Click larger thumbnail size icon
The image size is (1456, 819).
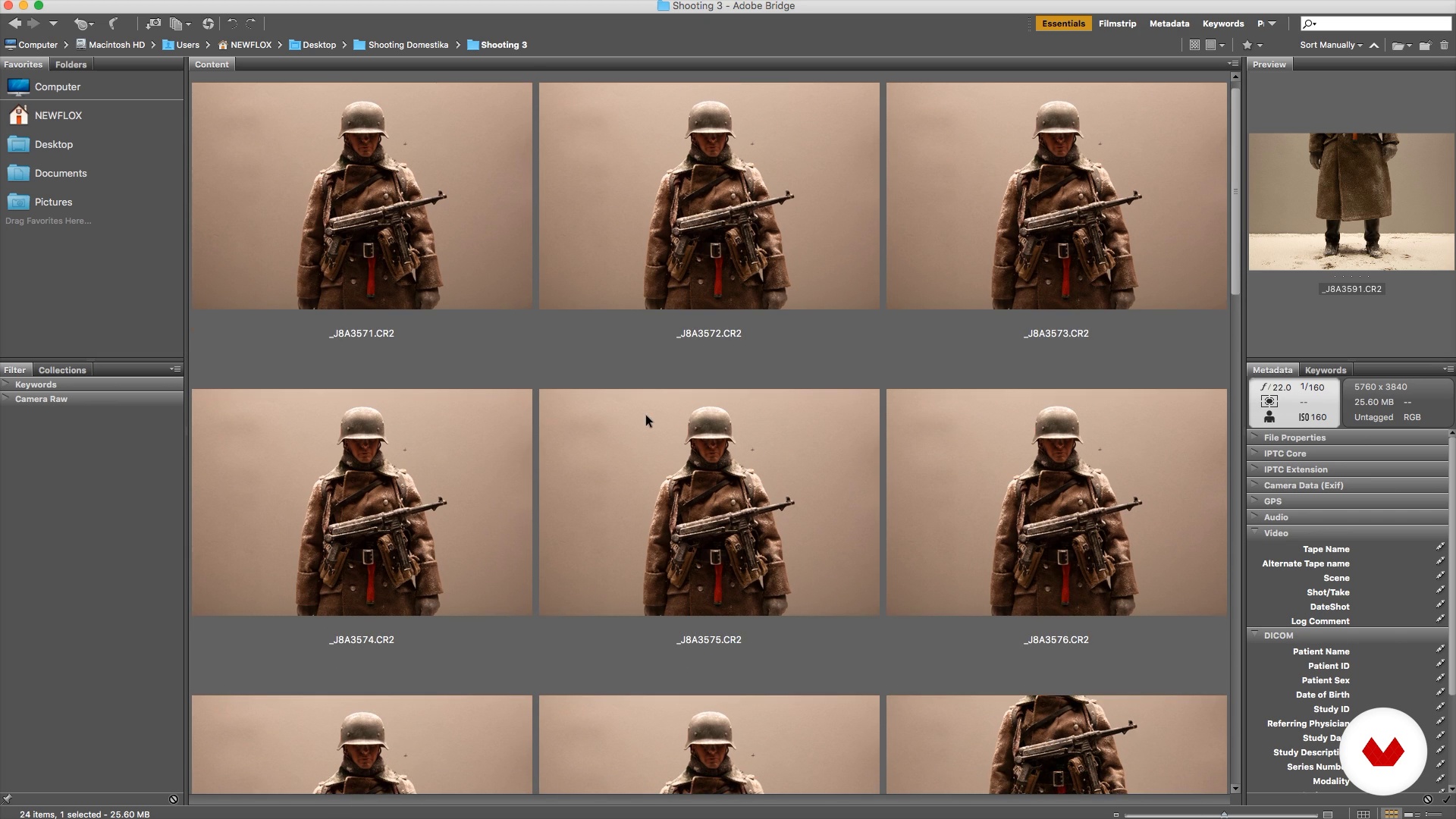click(1328, 814)
